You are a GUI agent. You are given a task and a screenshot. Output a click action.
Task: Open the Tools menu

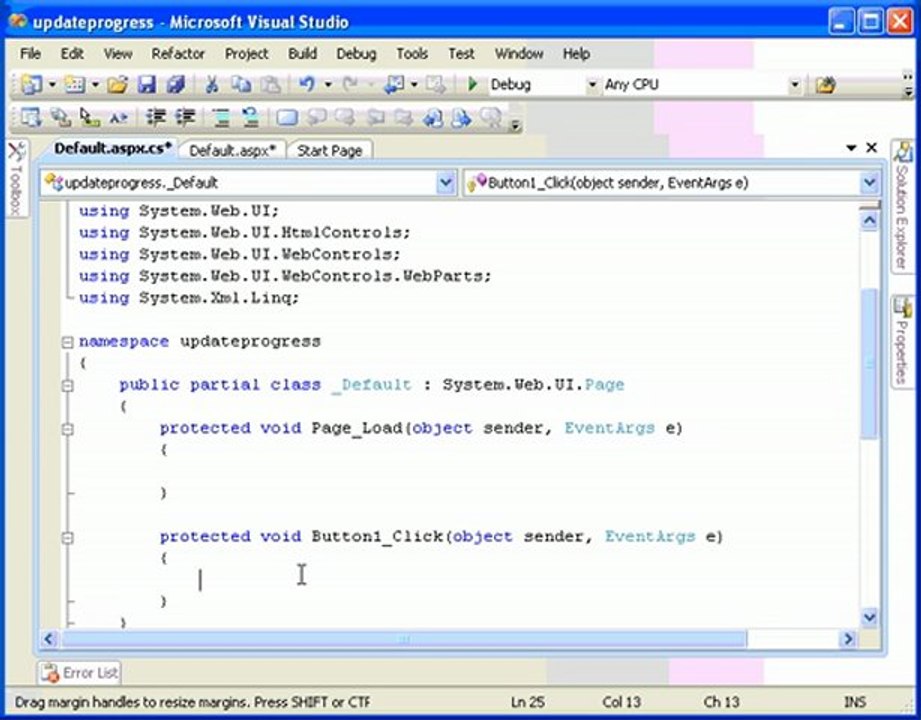click(412, 54)
